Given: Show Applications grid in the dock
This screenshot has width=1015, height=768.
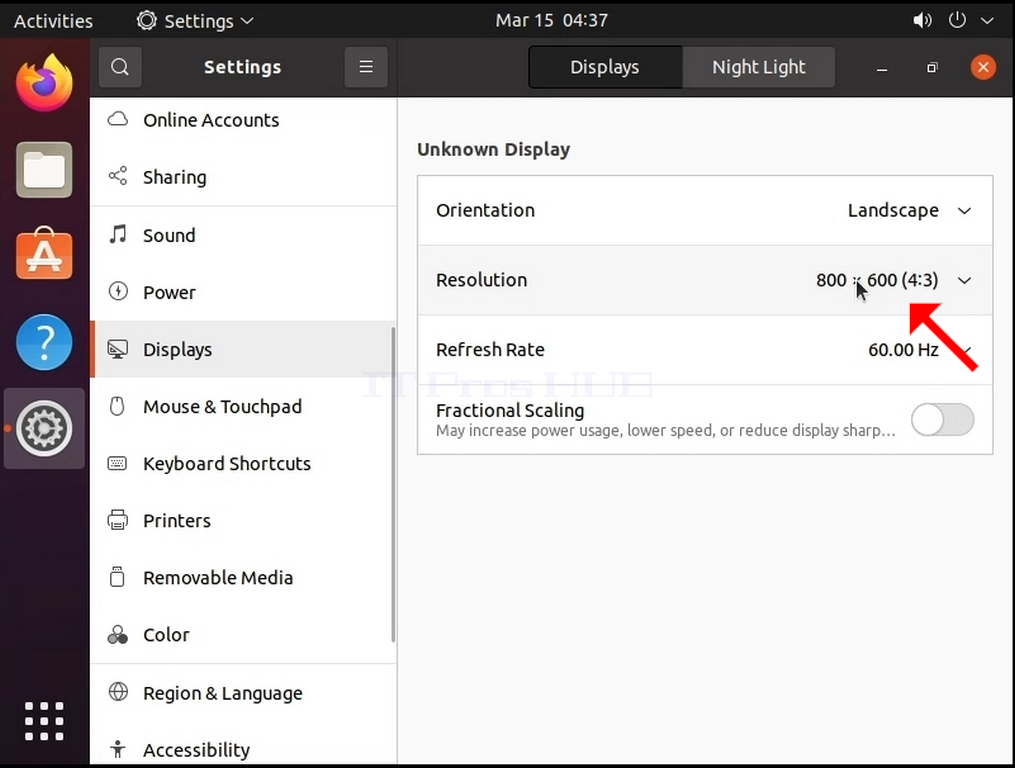Looking at the screenshot, I should click(44, 721).
